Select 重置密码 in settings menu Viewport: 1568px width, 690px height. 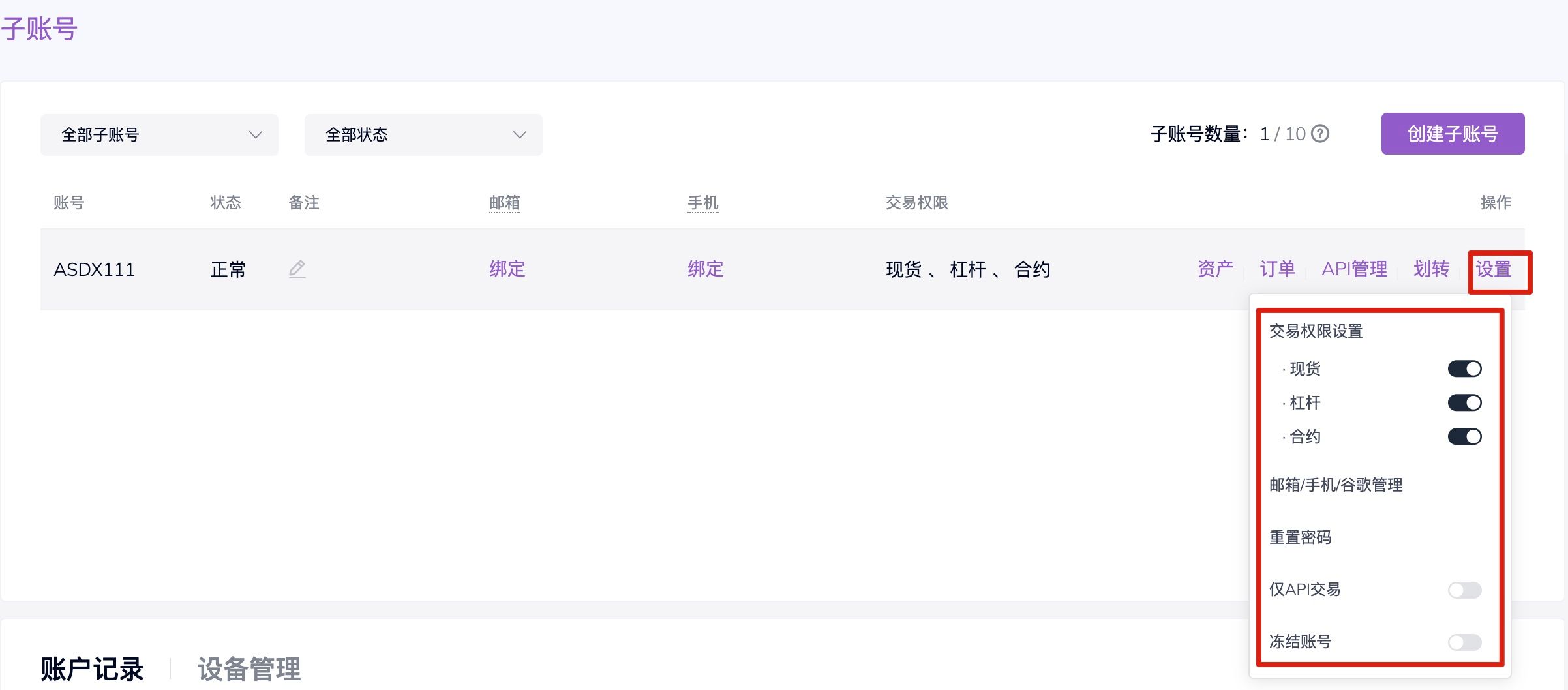click(1300, 537)
